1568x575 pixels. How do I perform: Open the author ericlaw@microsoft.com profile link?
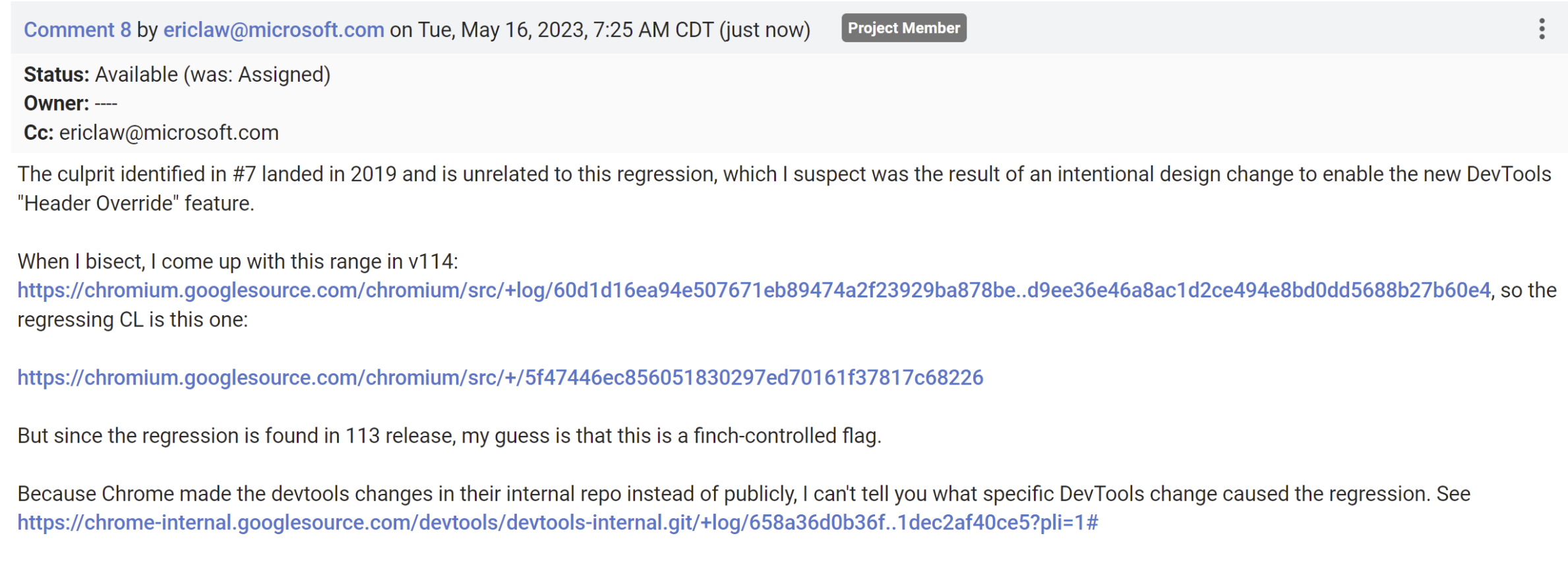274,30
